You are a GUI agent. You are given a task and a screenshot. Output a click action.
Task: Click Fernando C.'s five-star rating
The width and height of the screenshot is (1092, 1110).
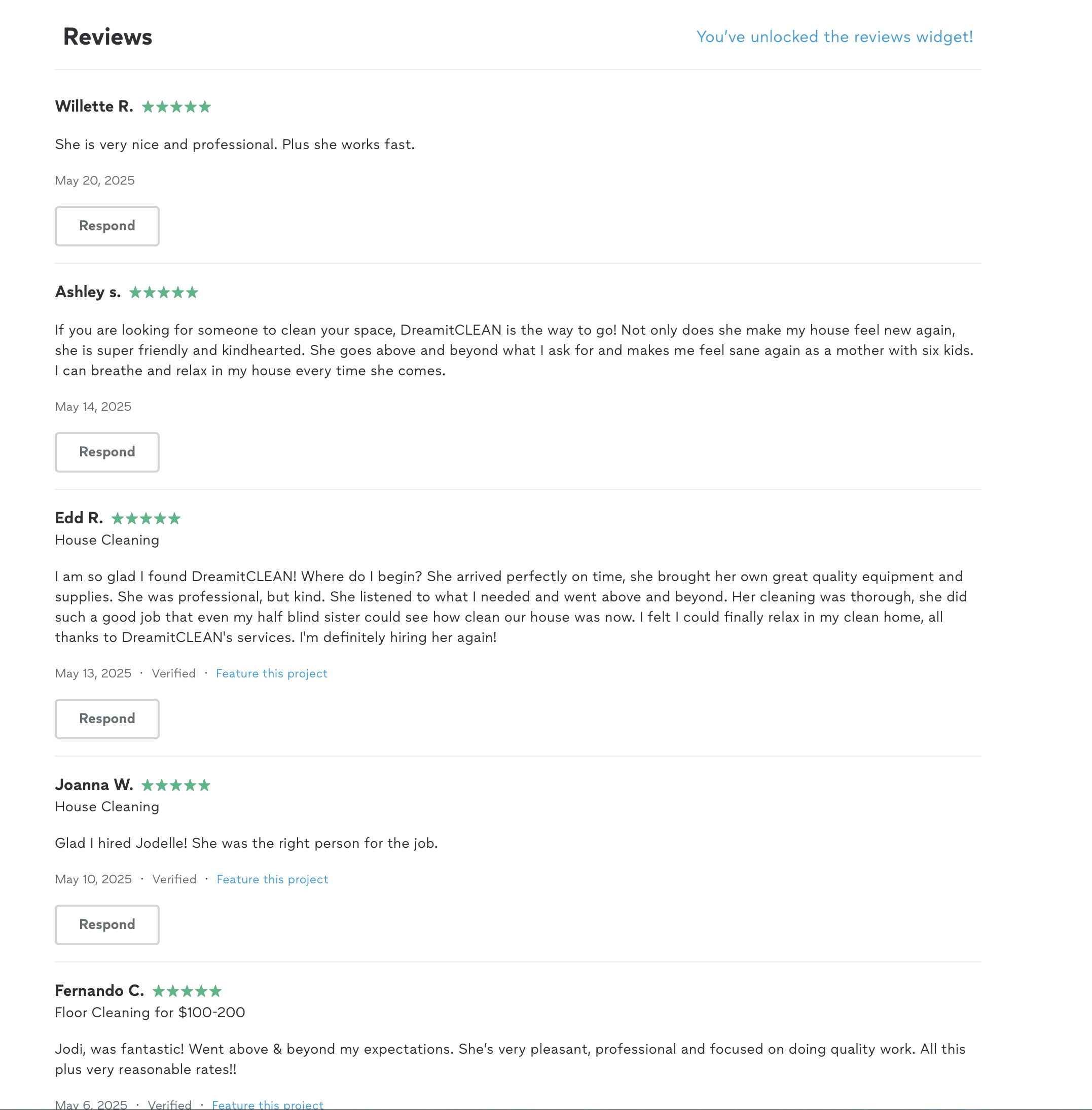coord(187,991)
